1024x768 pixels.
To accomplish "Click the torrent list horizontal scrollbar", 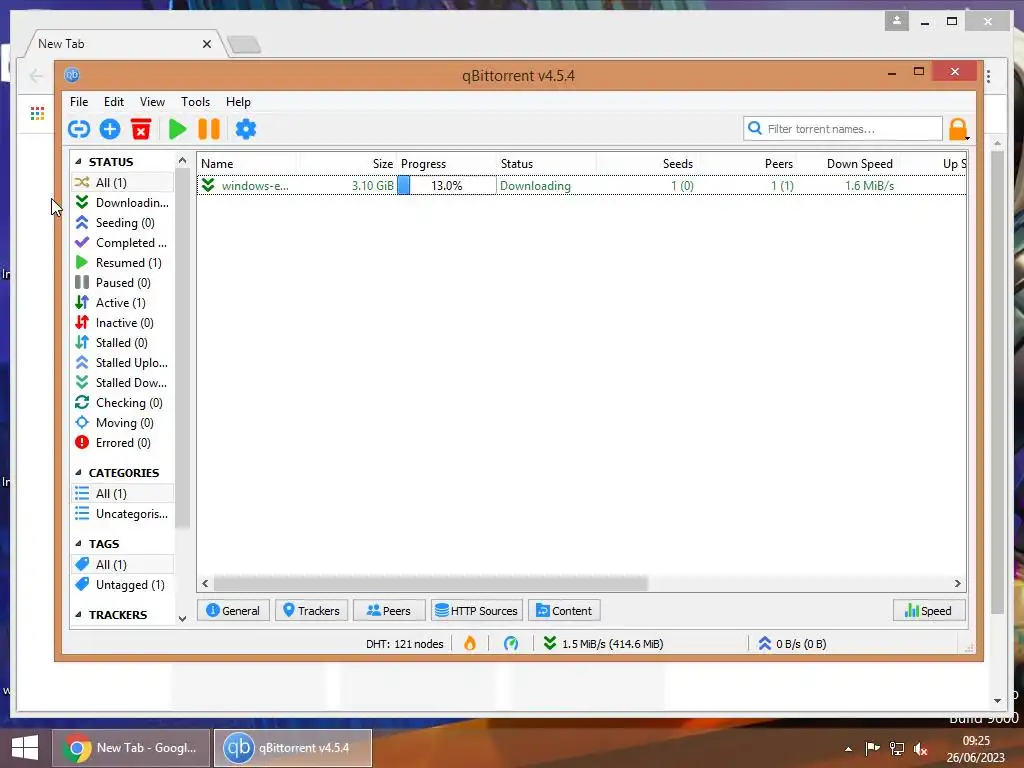I will (x=430, y=583).
